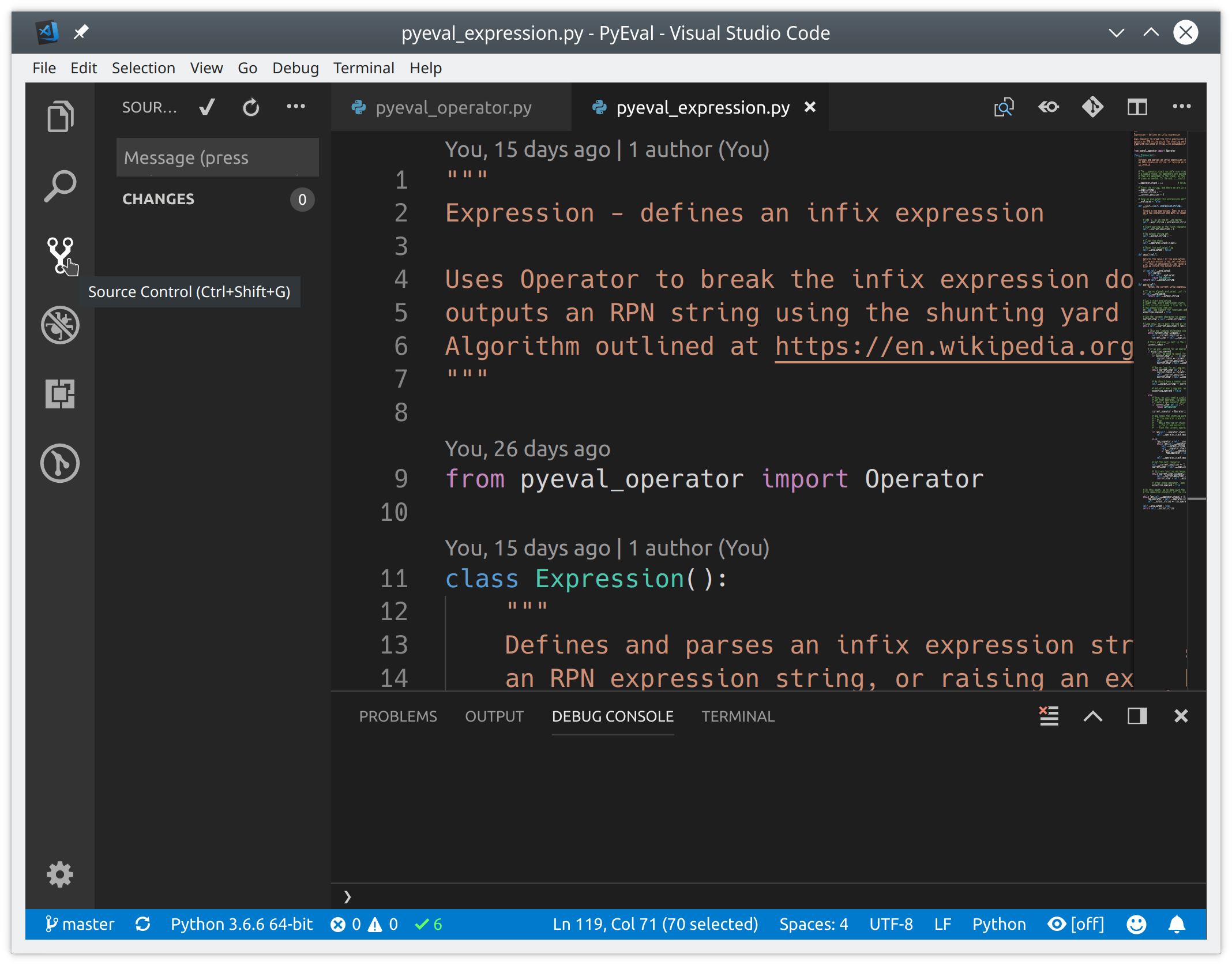Refresh the Source Control panel
Screen dimensions: 1232x965
251,107
